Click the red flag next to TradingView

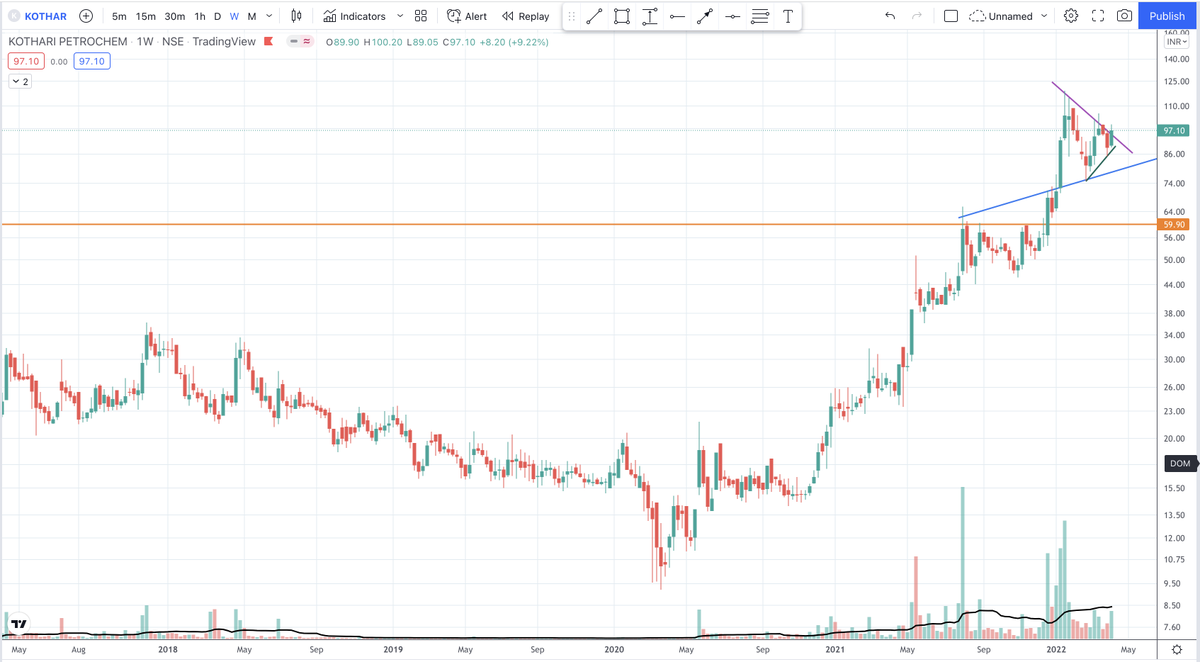point(270,43)
